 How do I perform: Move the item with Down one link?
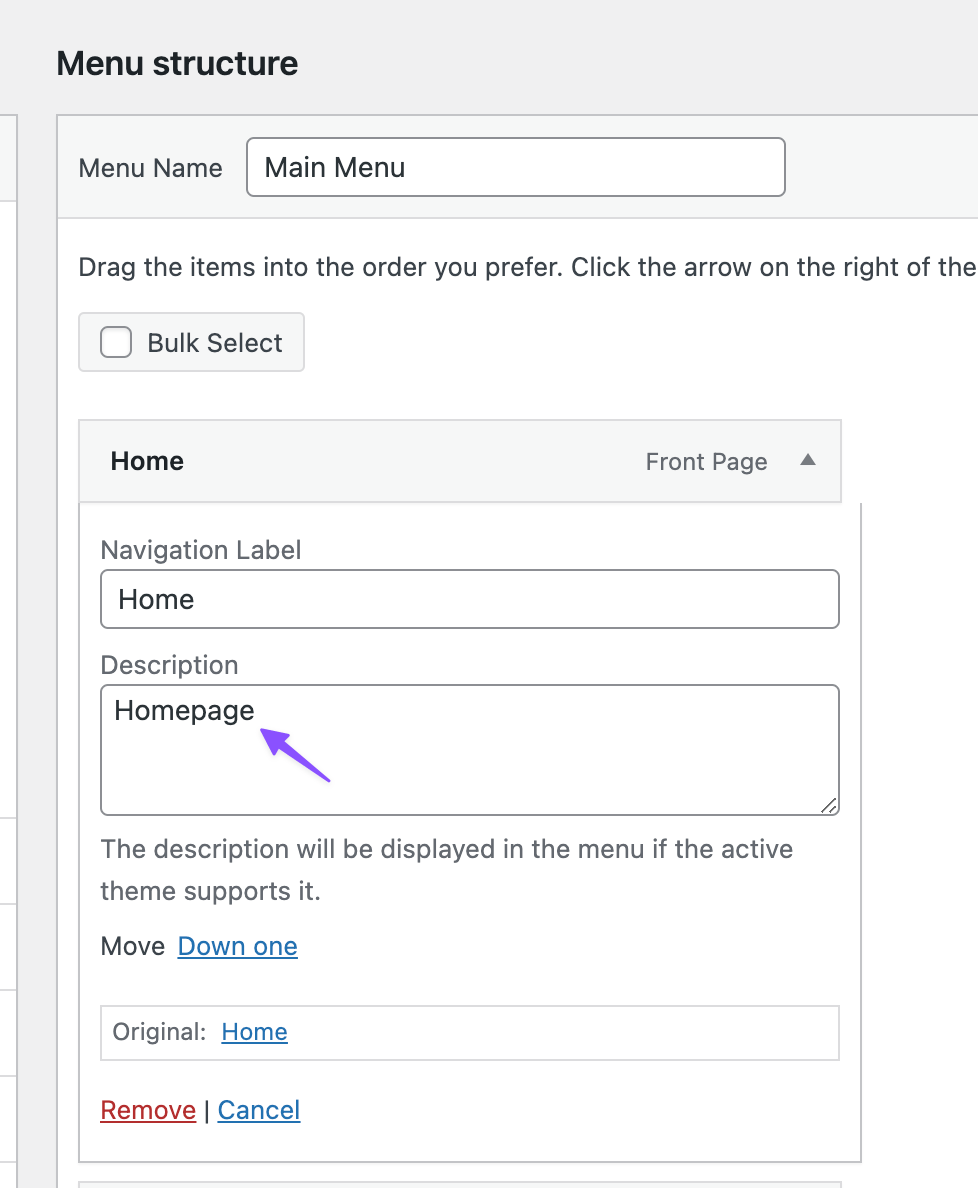tap(238, 946)
